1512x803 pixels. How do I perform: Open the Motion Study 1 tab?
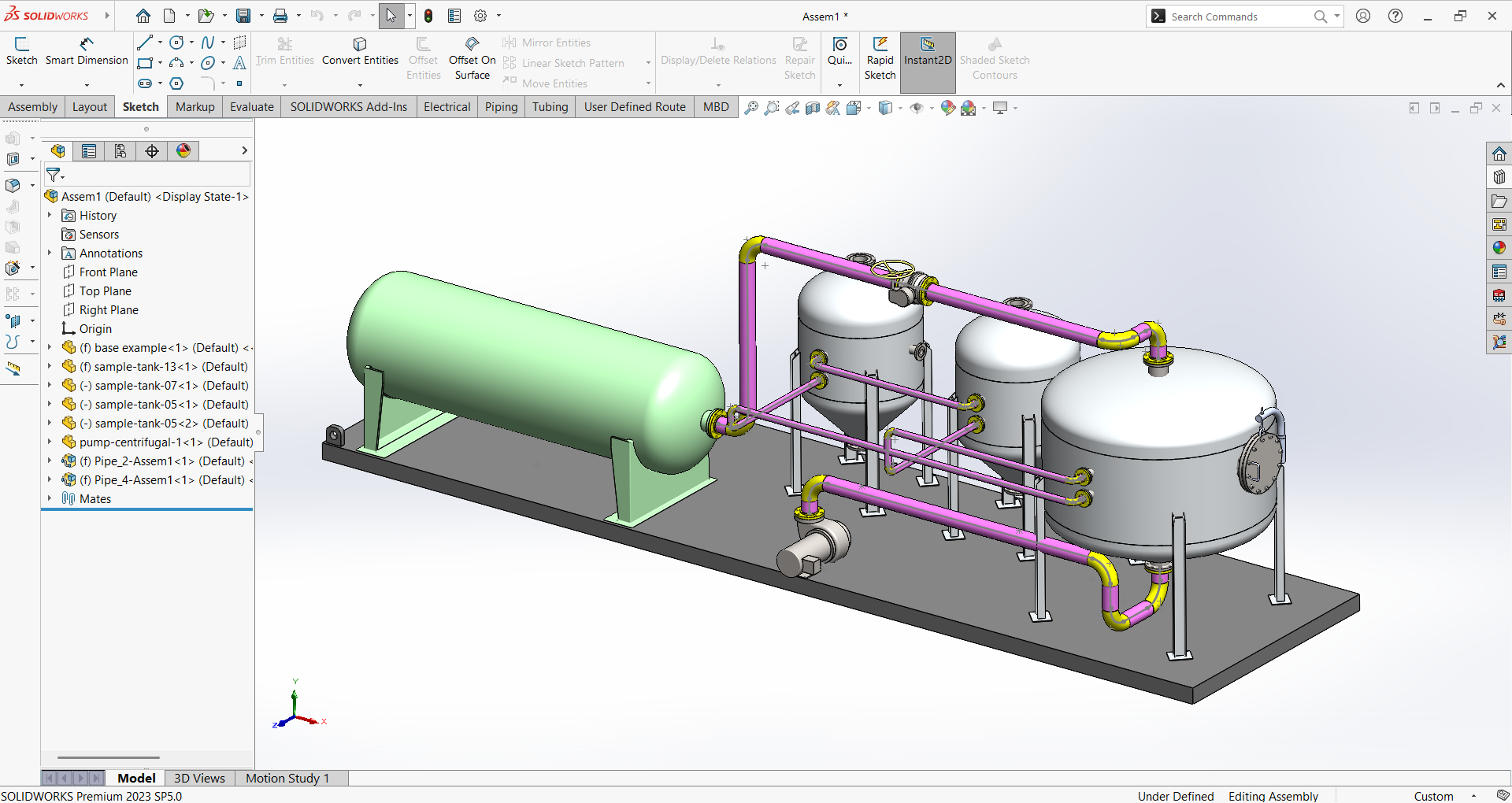click(x=287, y=778)
